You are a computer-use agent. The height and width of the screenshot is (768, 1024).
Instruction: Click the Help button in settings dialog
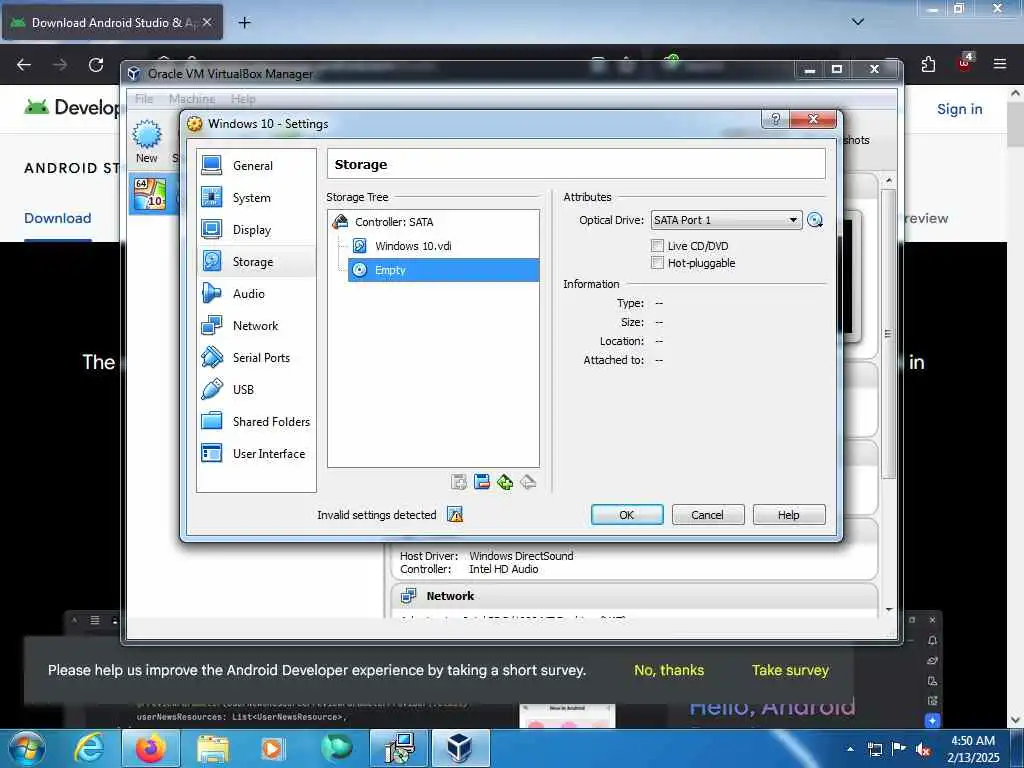click(x=788, y=515)
